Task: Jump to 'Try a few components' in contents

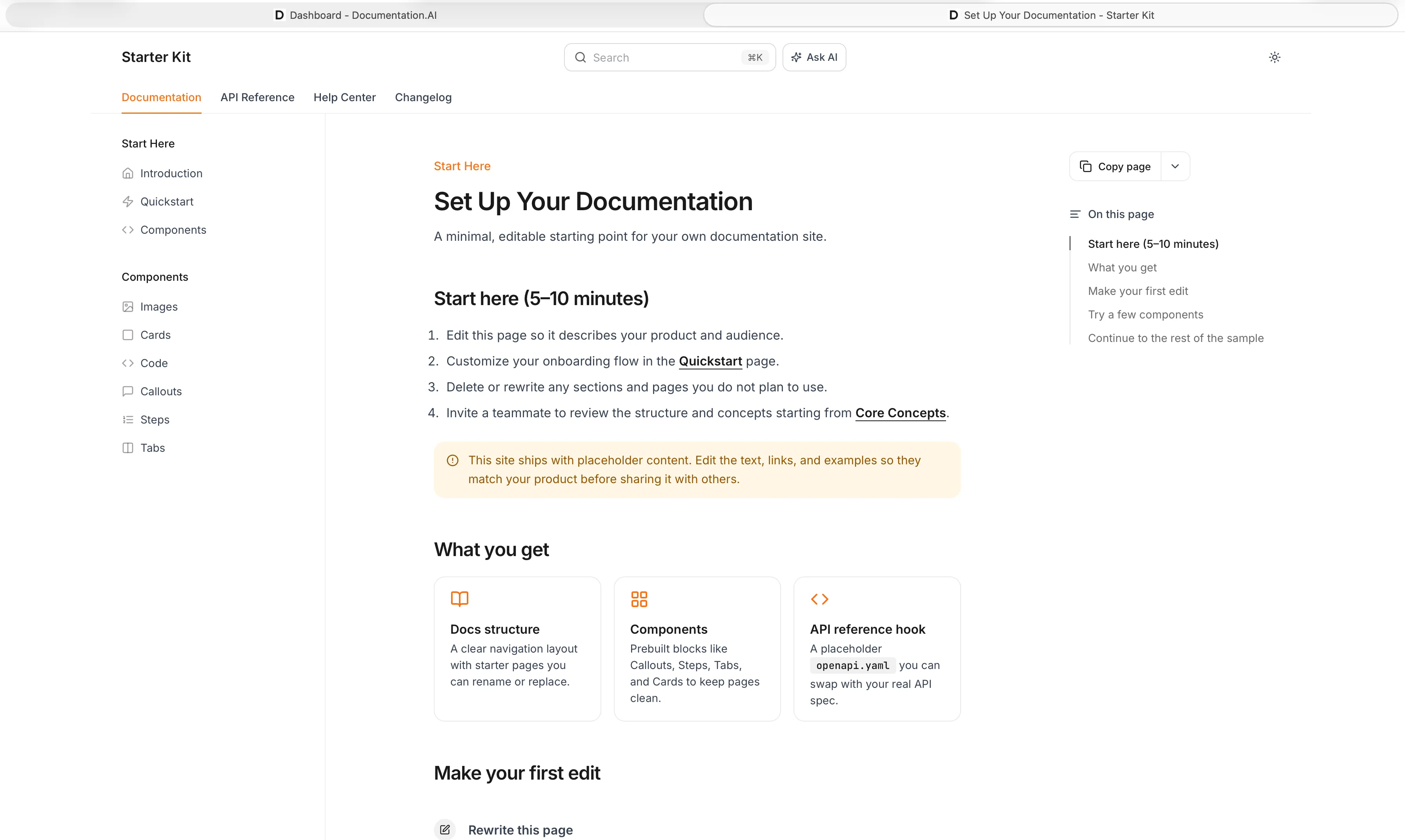Action: 1145,315
